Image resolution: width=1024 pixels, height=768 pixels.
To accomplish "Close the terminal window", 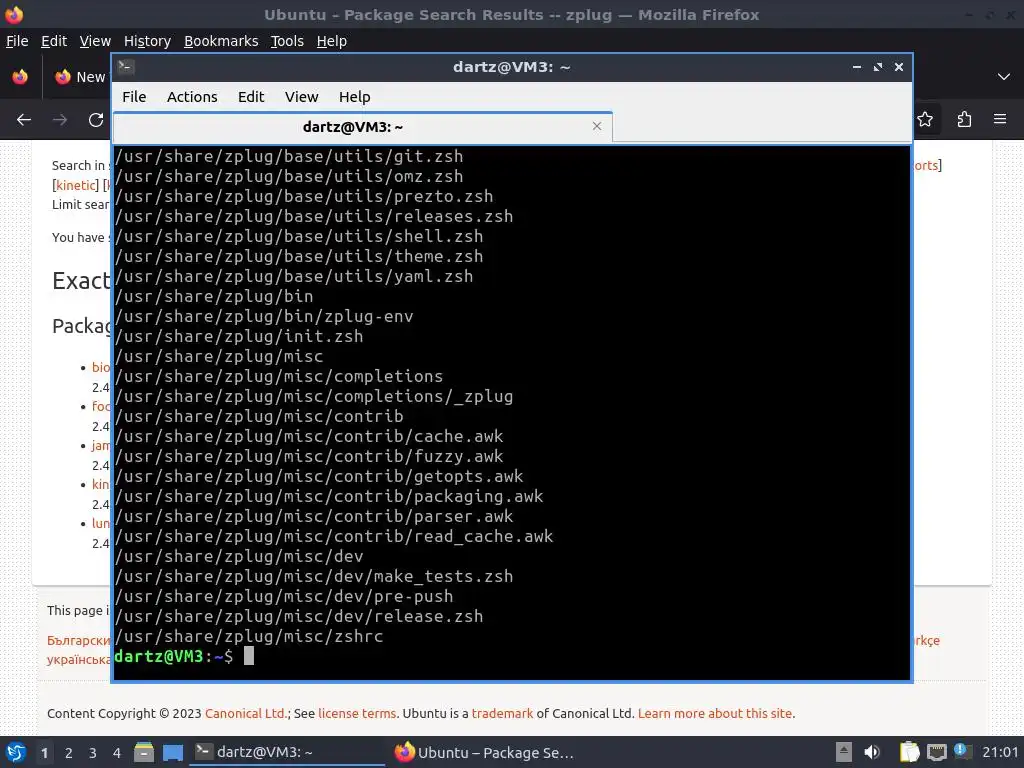I will [x=899, y=67].
